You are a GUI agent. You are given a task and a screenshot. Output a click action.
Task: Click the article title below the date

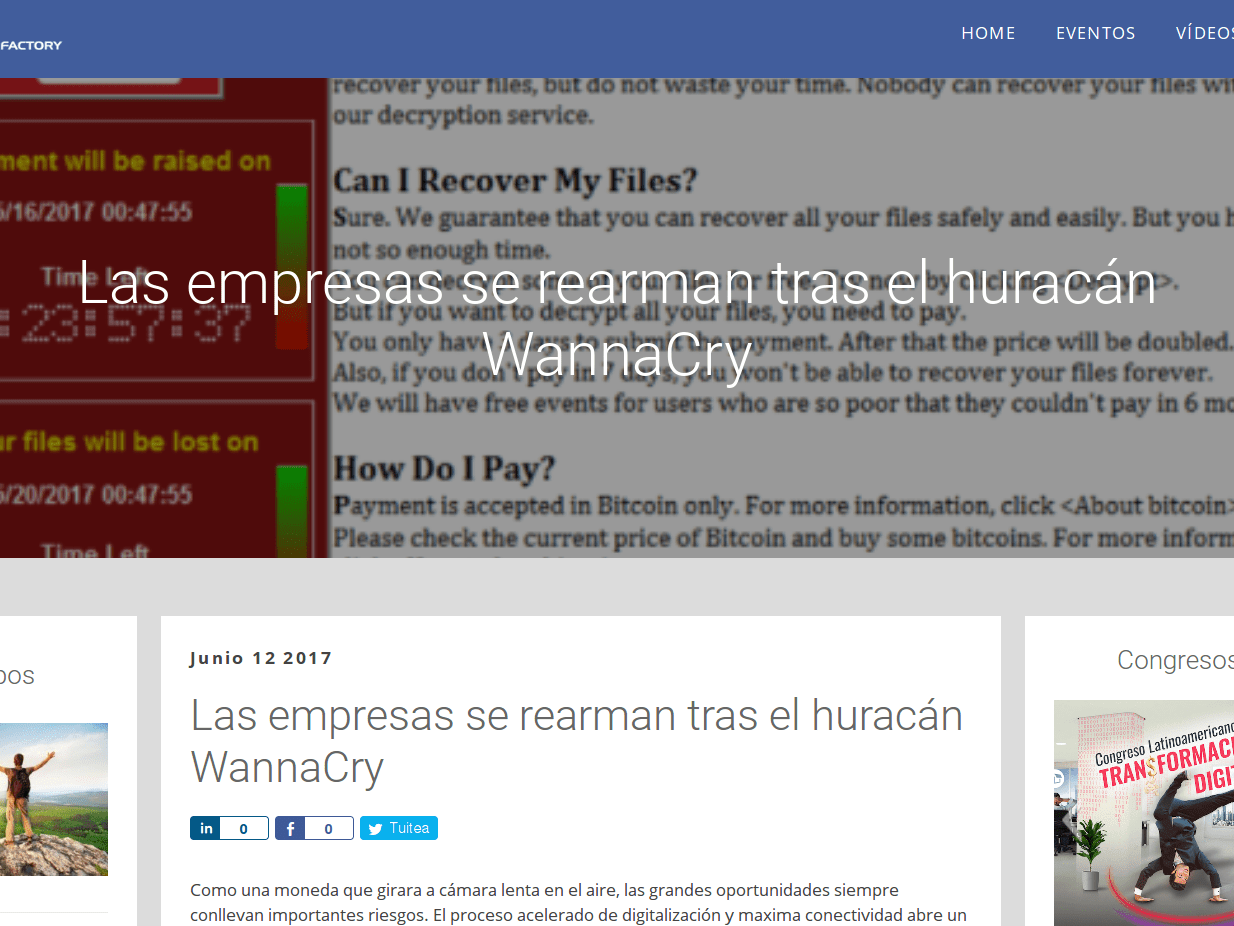576,741
